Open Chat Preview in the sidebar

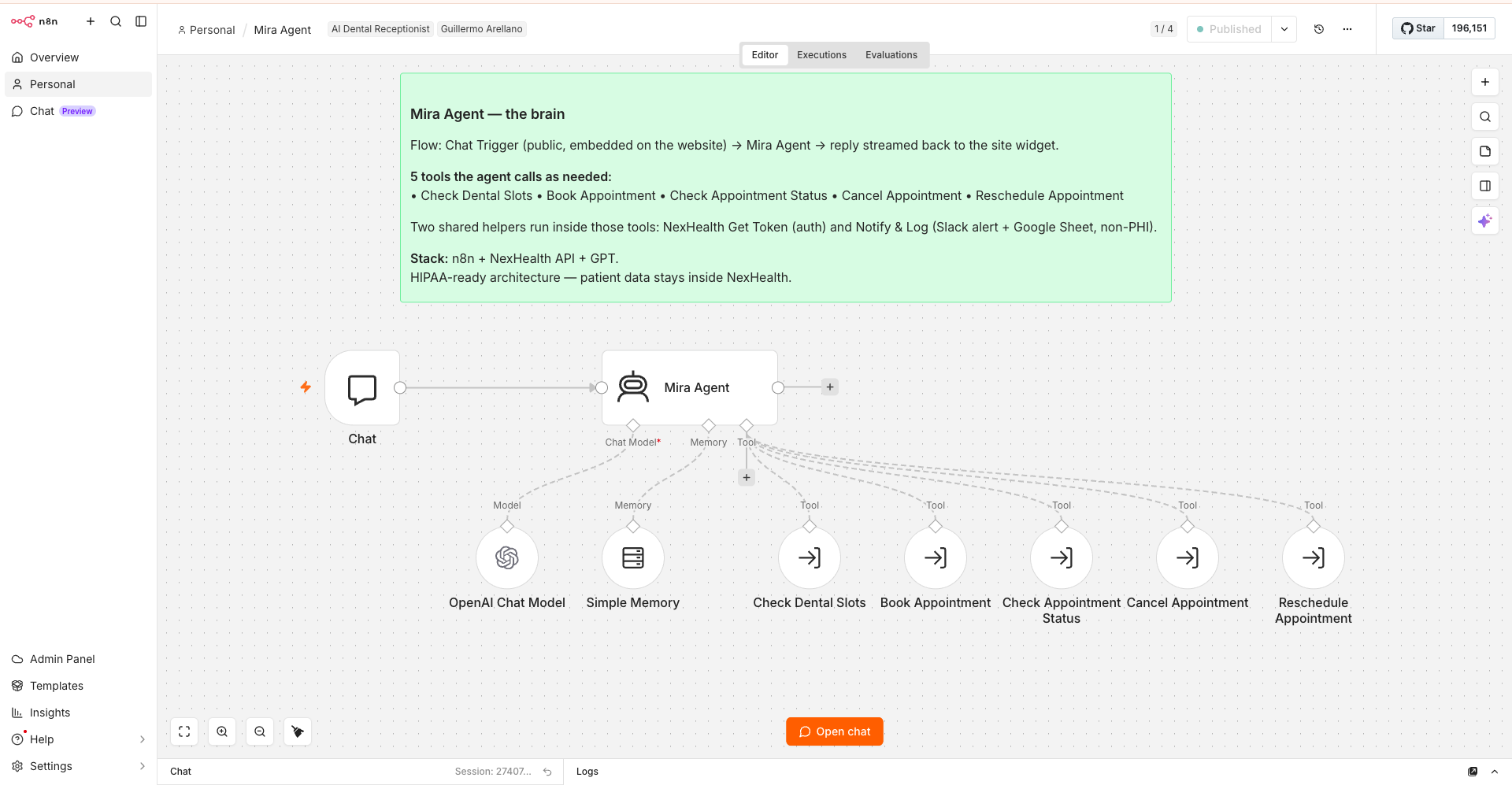(x=78, y=111)
